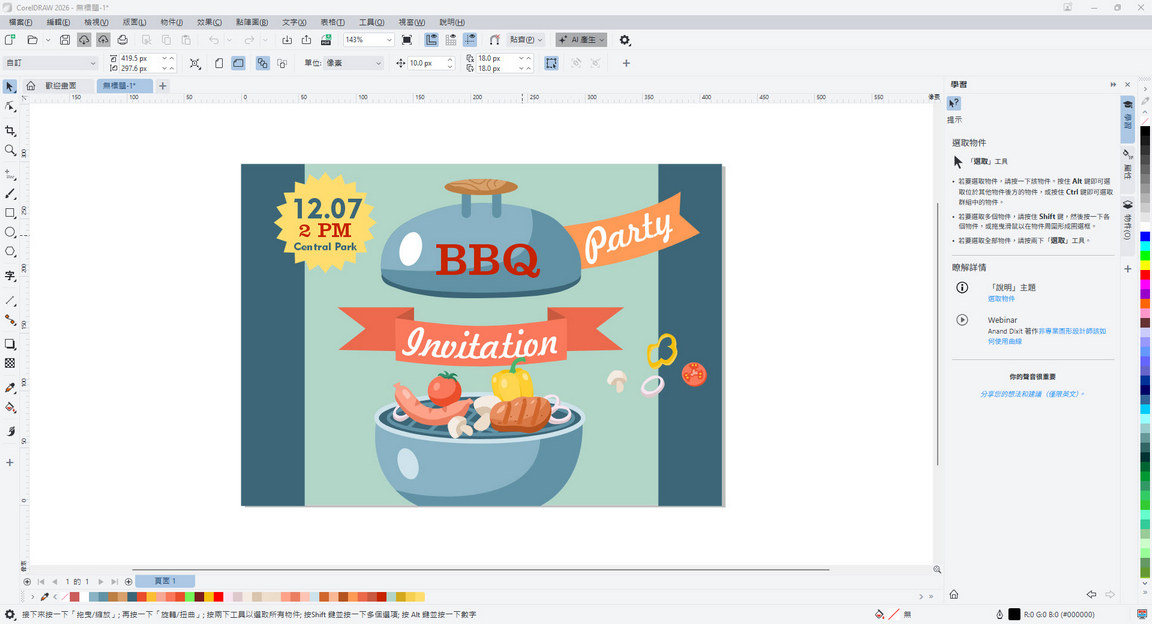The height and width of the screenshot is (624, 1152).
Task: Toggle the treat-as-filled option in property bar
Action: (238, 62)
